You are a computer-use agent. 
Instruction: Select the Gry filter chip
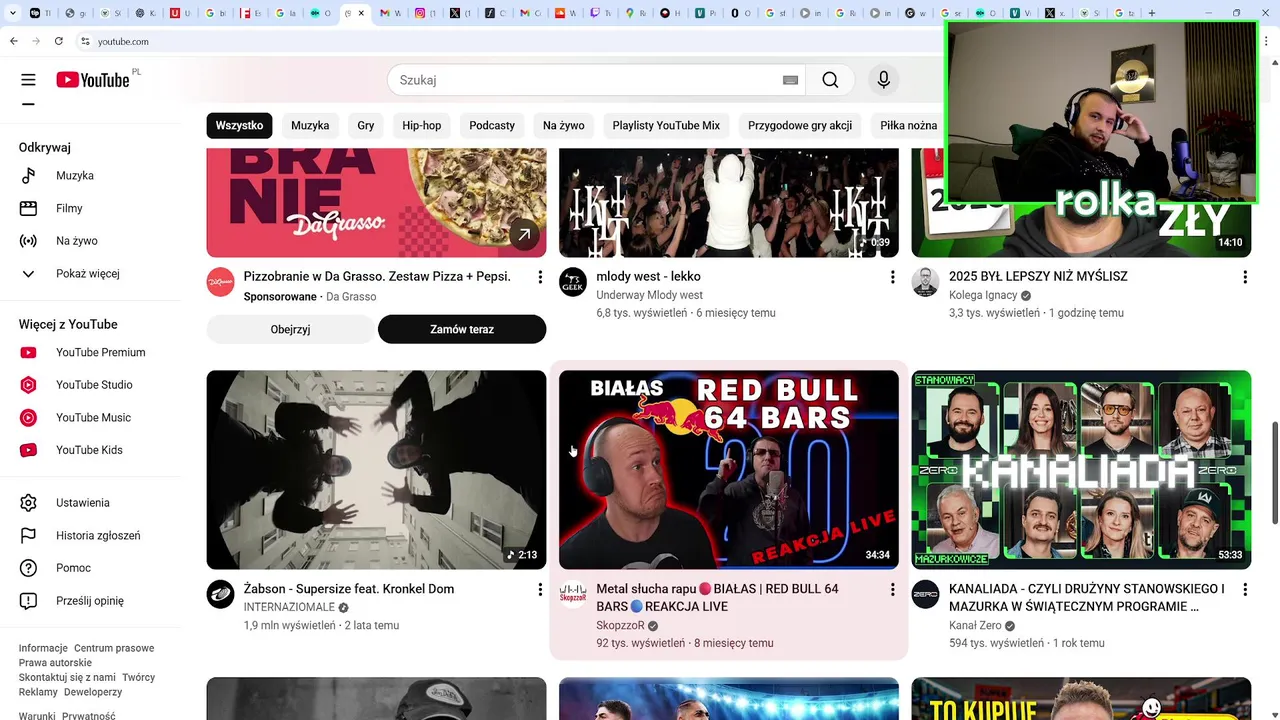366,125
